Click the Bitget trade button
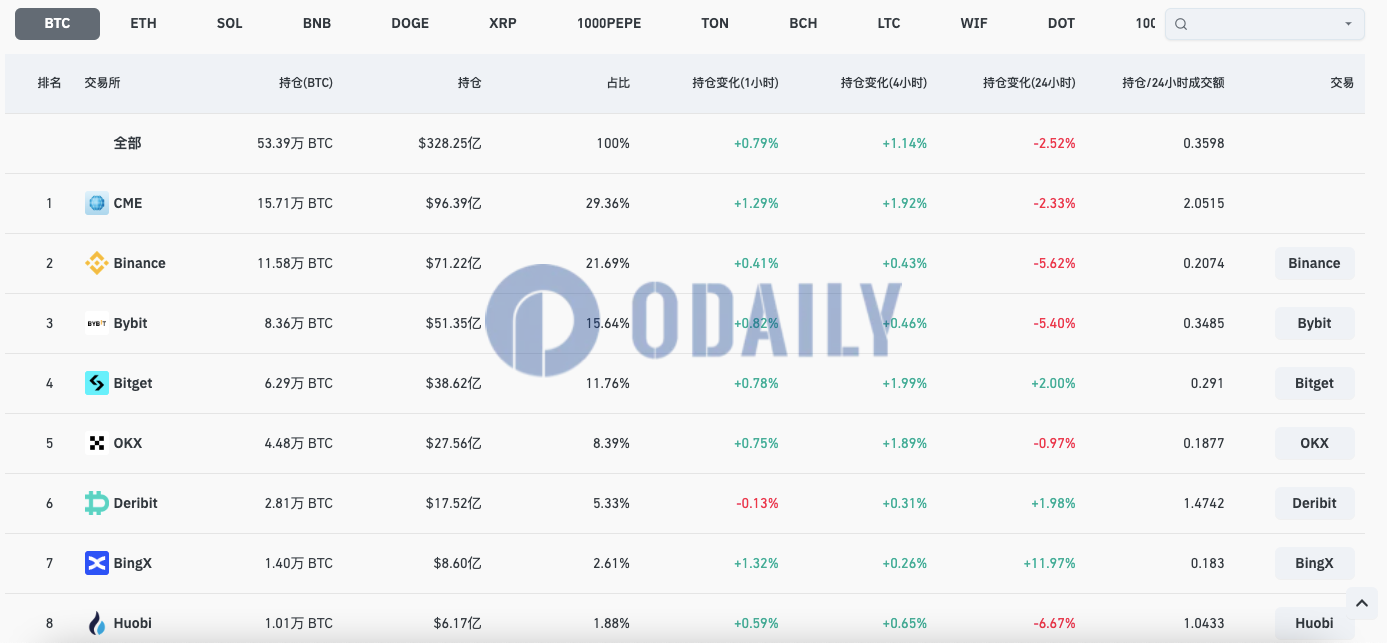 tap(1314, 383)
